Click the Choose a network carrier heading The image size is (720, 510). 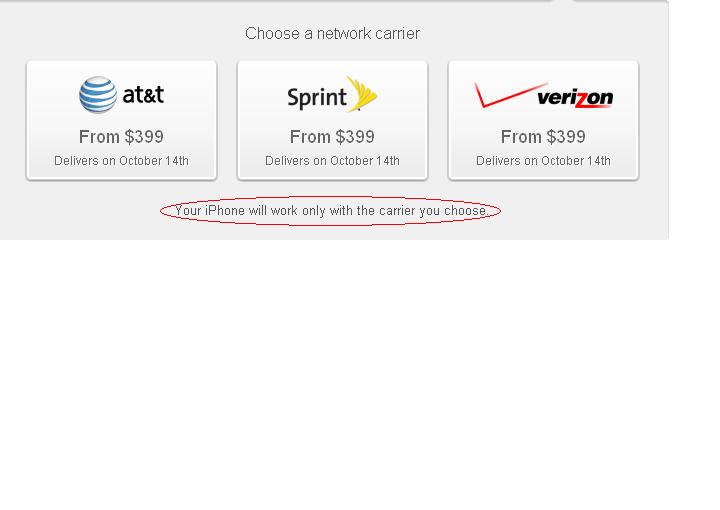point(332,34)
